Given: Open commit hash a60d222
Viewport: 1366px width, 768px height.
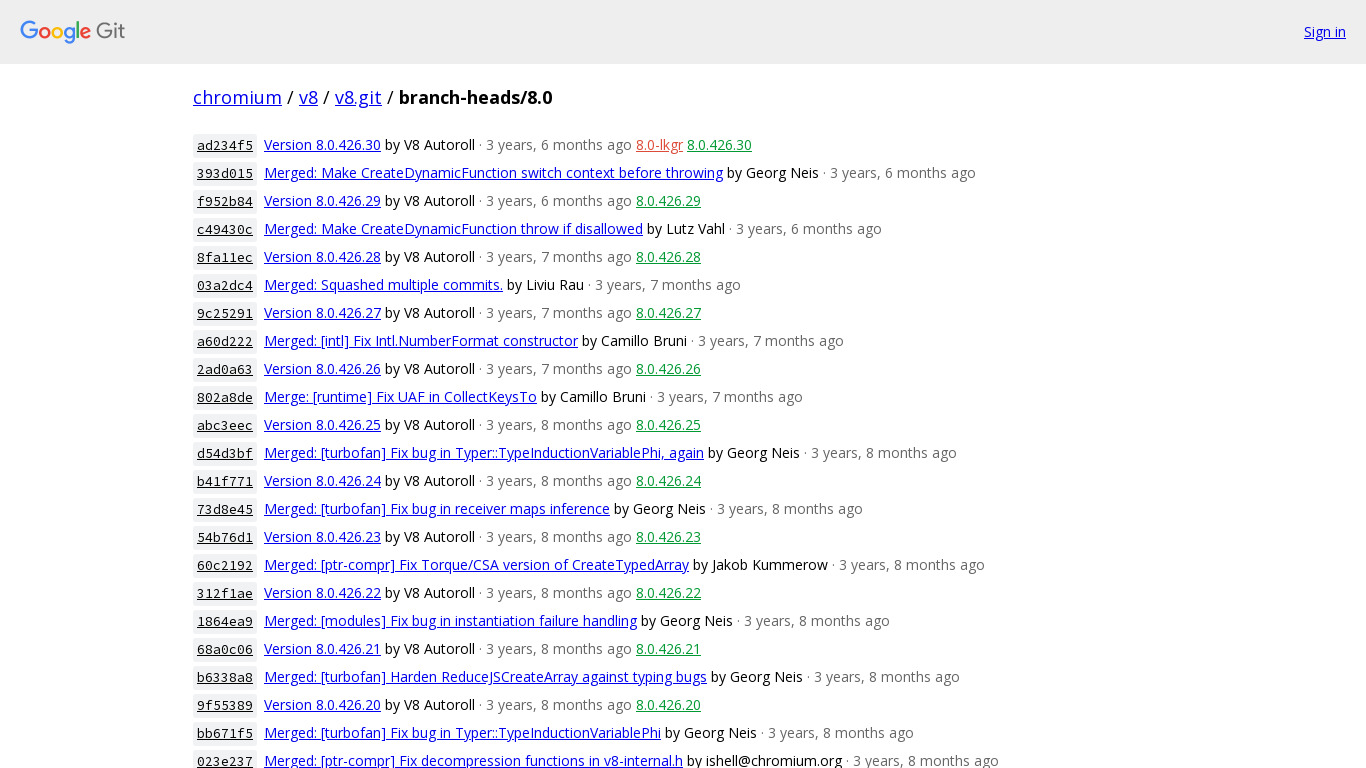Looking at the screenshot, I should [x=225, y=341].
